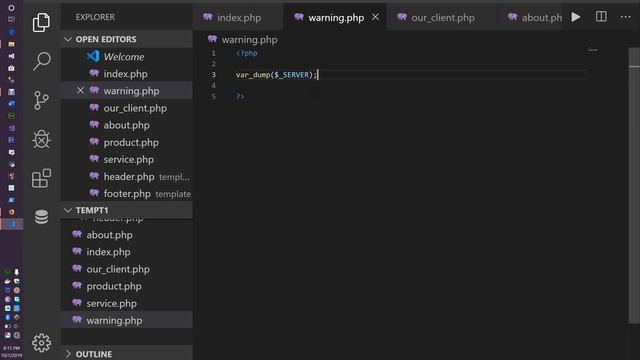640x360 pixels.
Task: Open the Manage gear settings icon
Action: click(x=41, y=343)
